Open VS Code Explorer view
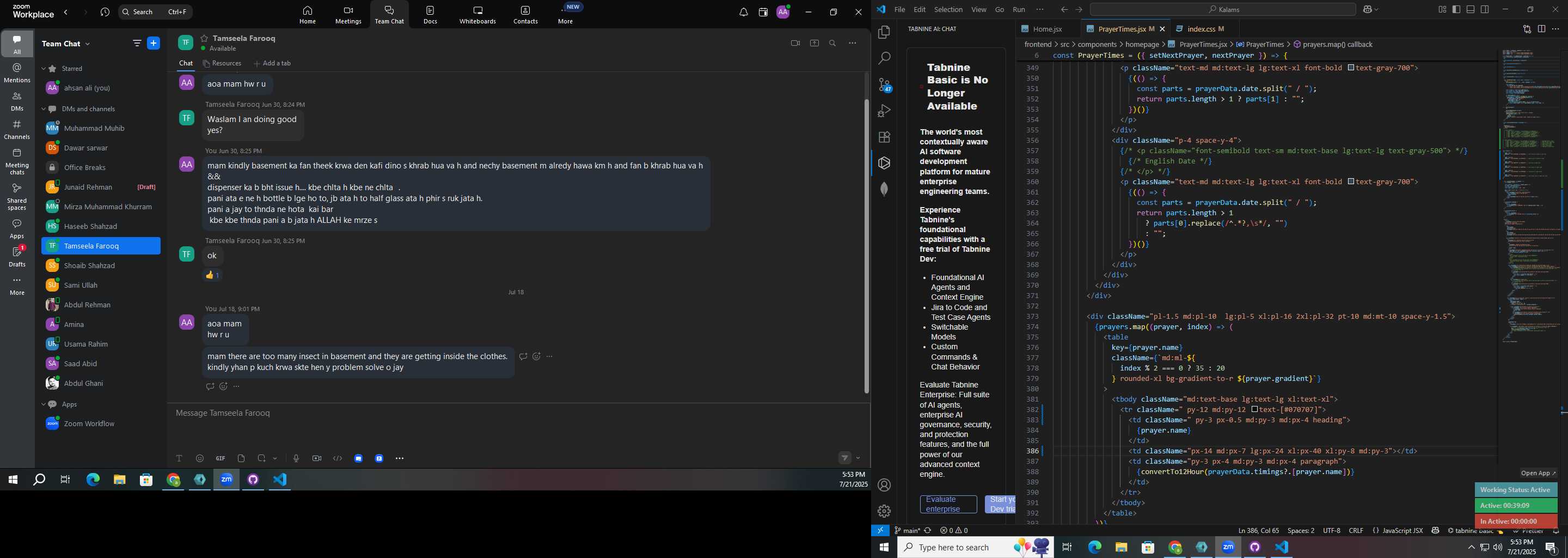Screen dimensions: 1568x558 pyautogui.click(x=884, y=32)
